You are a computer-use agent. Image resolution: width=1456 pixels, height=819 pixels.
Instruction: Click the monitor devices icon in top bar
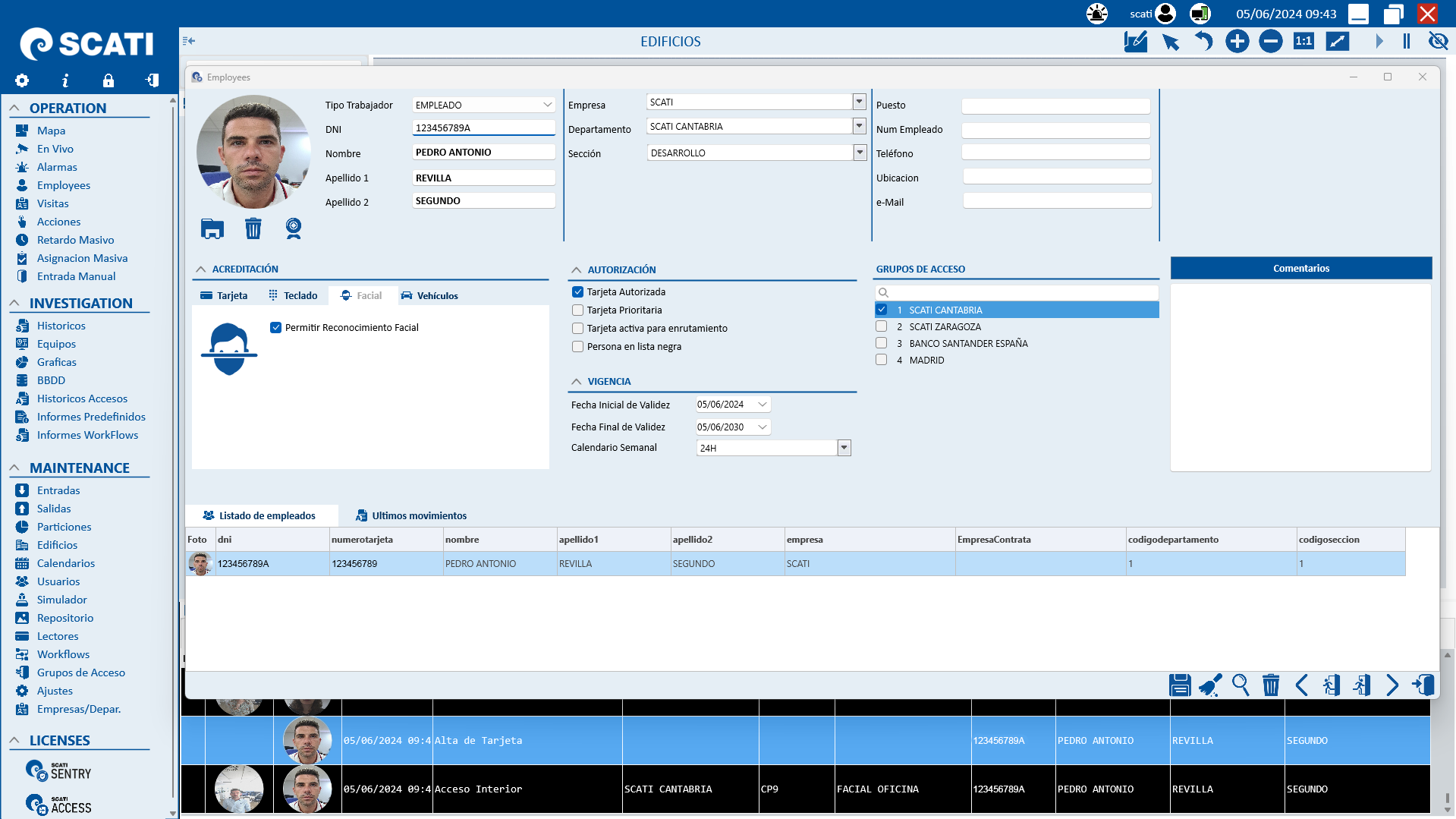tap(1200, 14)
